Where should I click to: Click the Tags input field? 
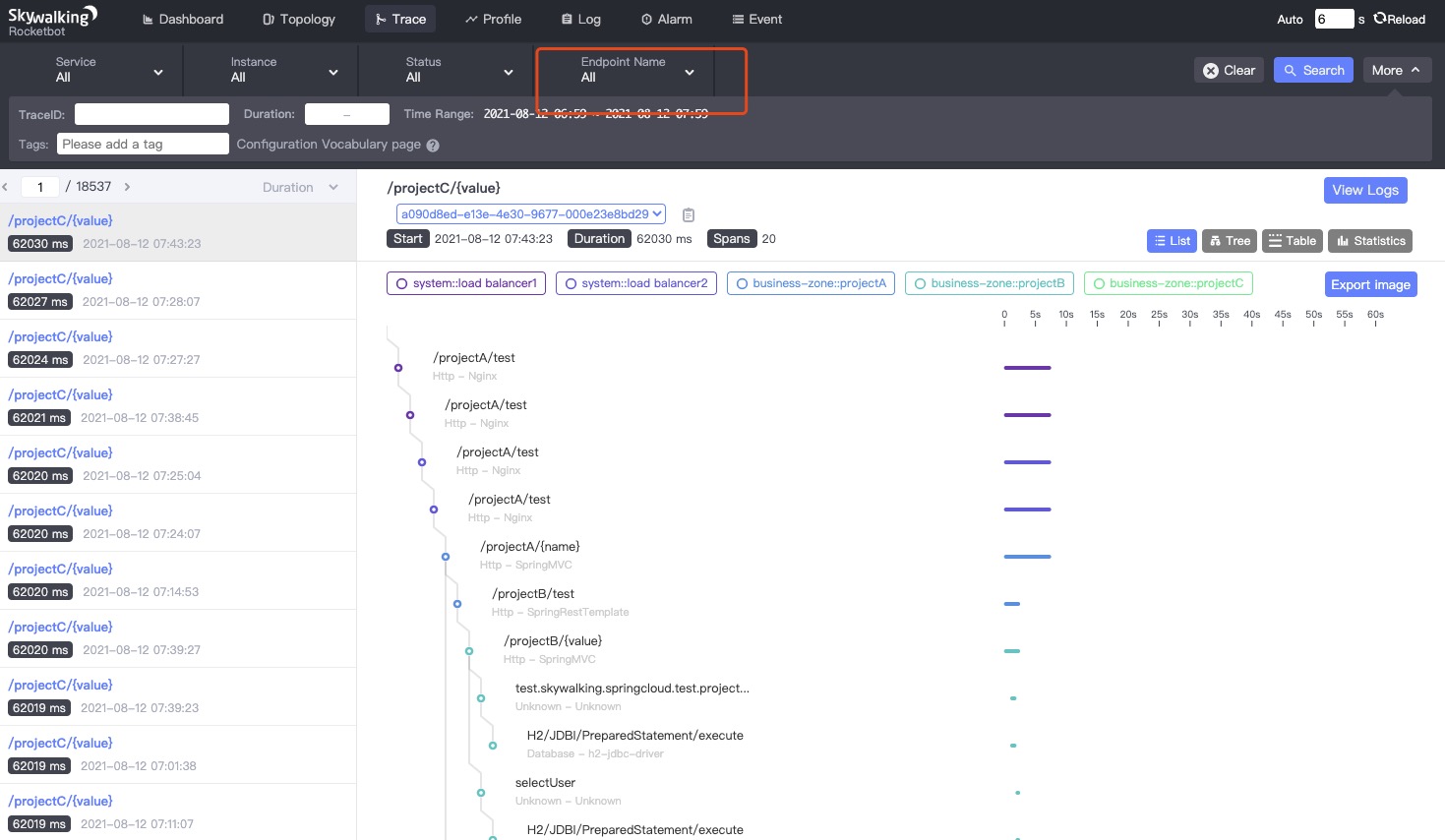(143, 144)
